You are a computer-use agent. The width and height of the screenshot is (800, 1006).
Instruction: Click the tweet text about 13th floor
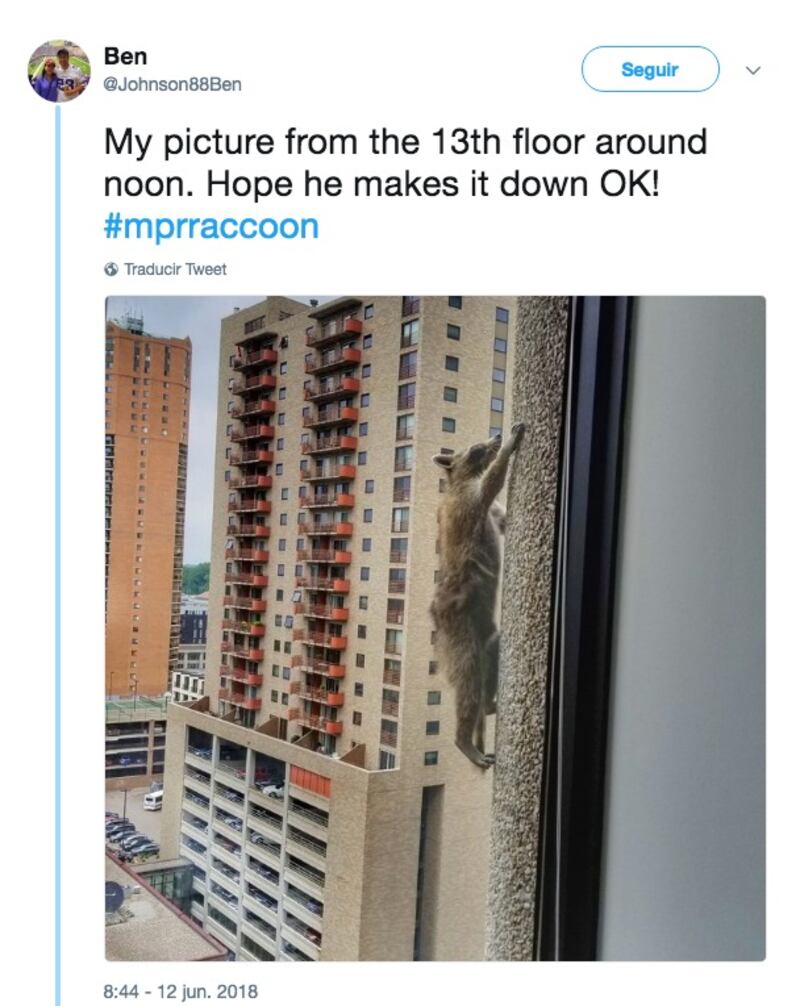click(x=405, y=163)
